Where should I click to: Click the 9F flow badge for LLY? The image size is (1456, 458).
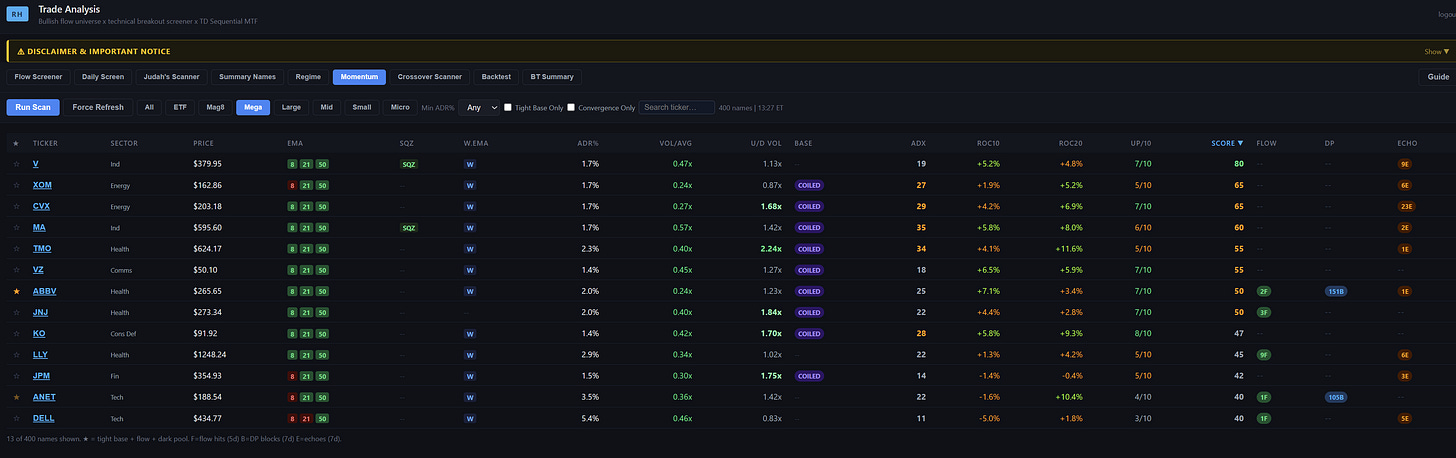[1264, 355]
